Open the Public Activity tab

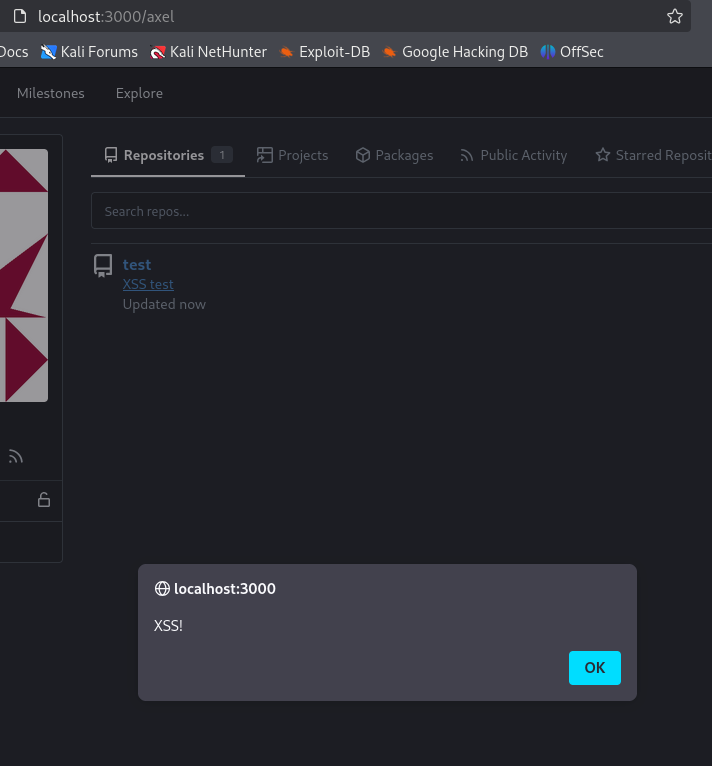click(513, 155)
